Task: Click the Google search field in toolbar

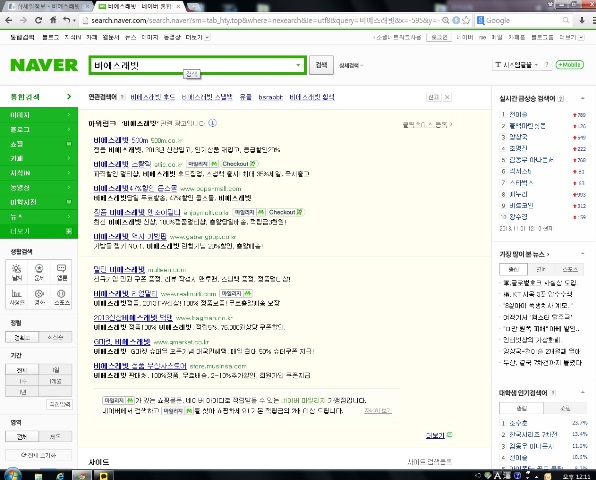Action: tap(522, 21)
